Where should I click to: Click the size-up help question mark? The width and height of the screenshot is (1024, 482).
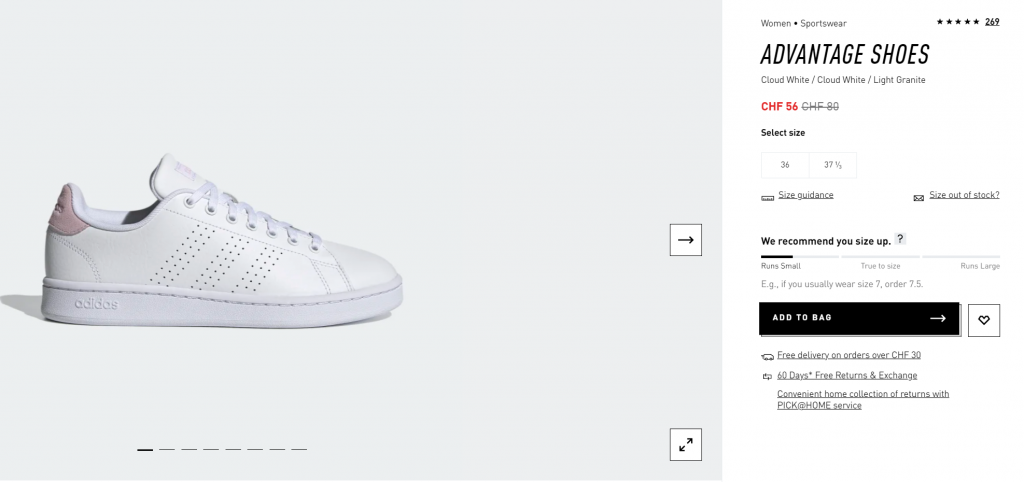click(x=900, y=239)
